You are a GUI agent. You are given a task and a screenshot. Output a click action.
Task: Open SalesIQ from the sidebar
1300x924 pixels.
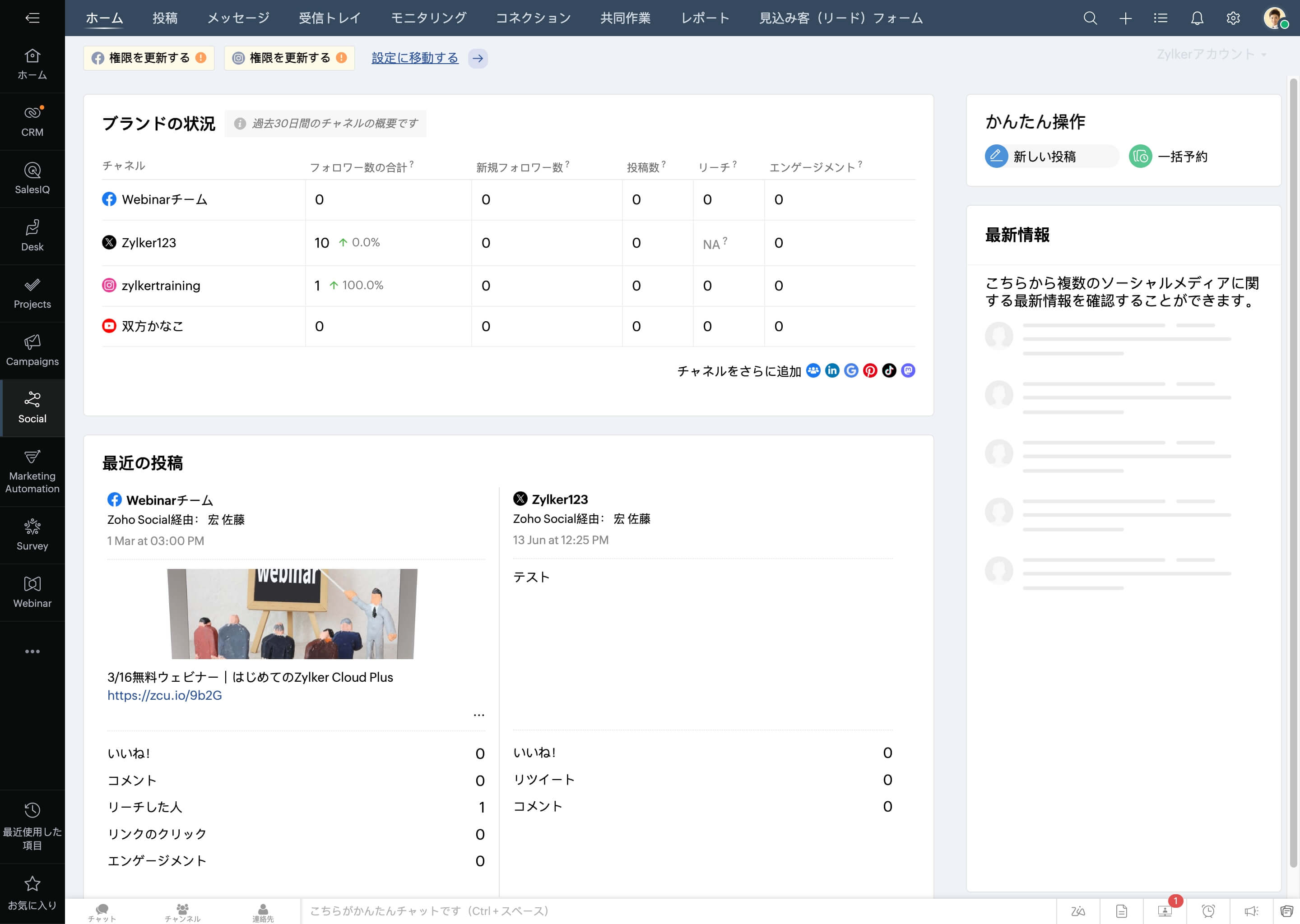click(x=32, y=177)
